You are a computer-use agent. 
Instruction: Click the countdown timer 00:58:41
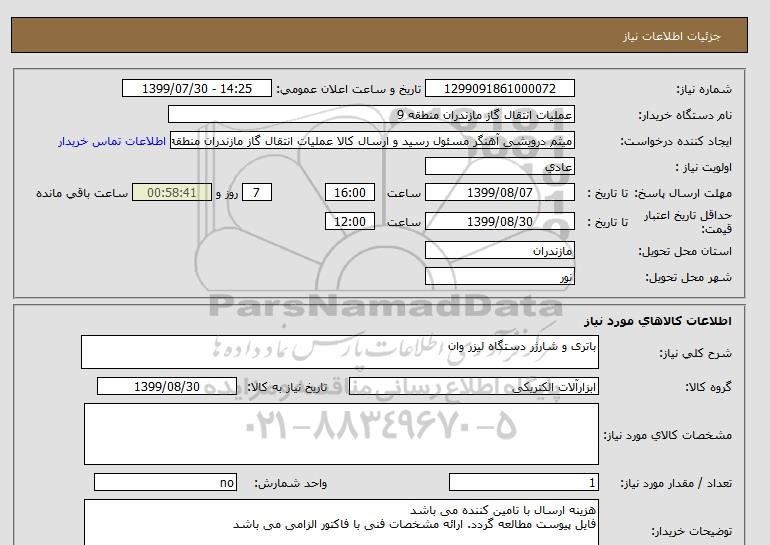(172, 192)
